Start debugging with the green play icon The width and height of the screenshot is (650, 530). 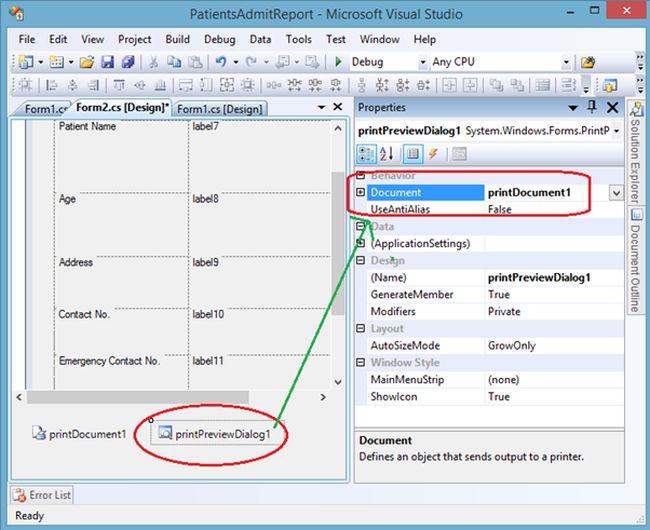338,62
